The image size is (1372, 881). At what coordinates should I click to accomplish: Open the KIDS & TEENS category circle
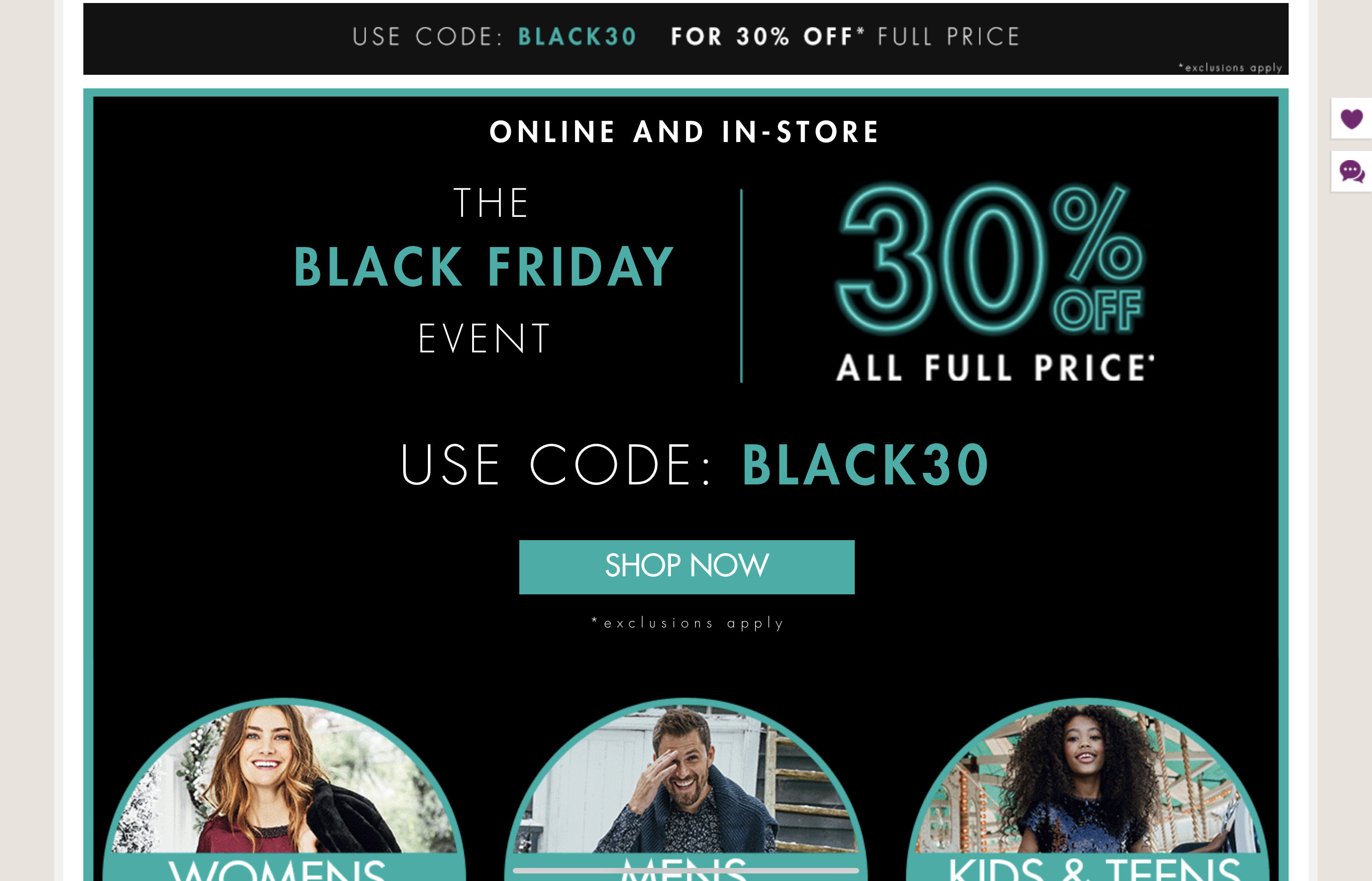click(1088, 790)
